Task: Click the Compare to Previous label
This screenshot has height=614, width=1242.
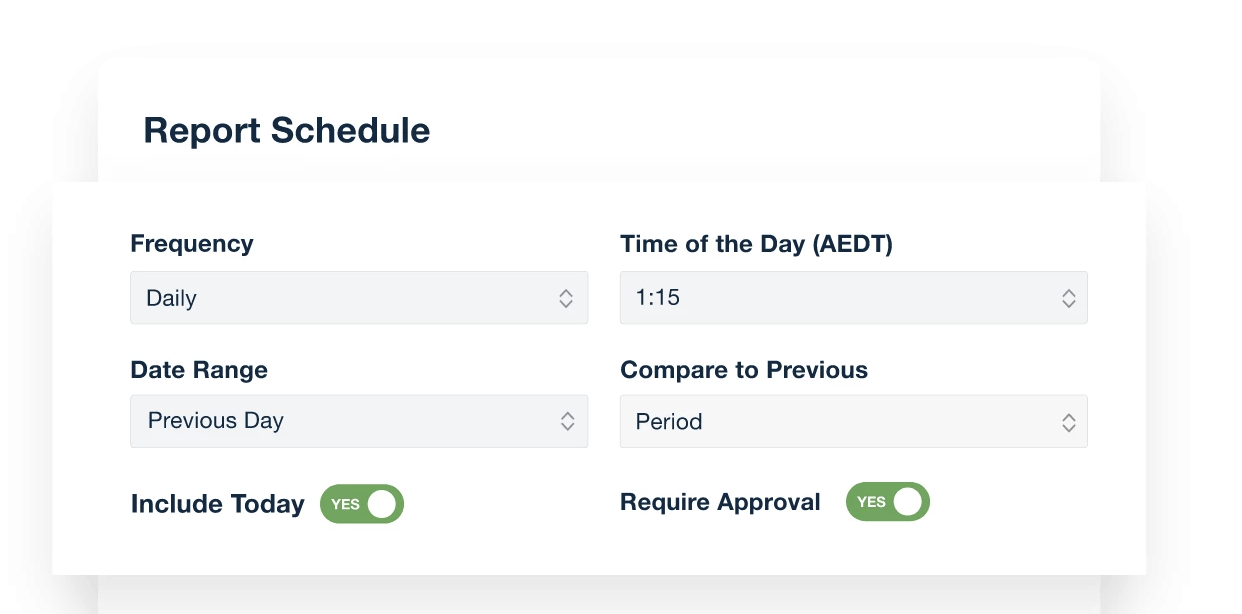Action: [744, 370]
